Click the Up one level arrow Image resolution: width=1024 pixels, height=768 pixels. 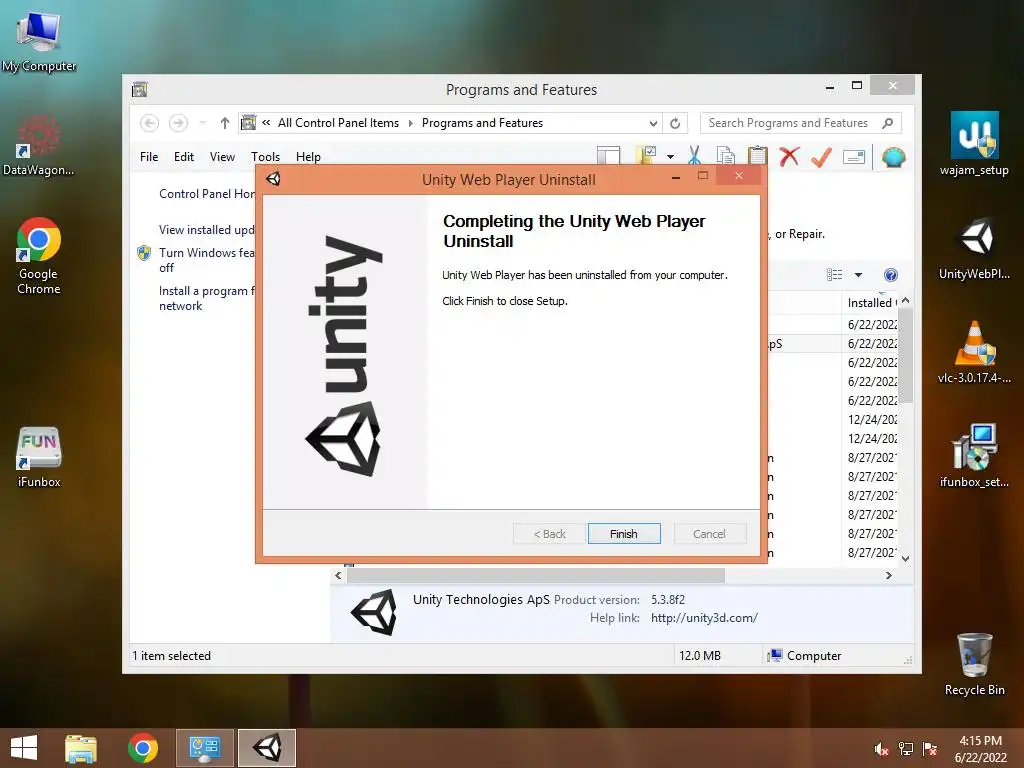(x=225, y=123)
